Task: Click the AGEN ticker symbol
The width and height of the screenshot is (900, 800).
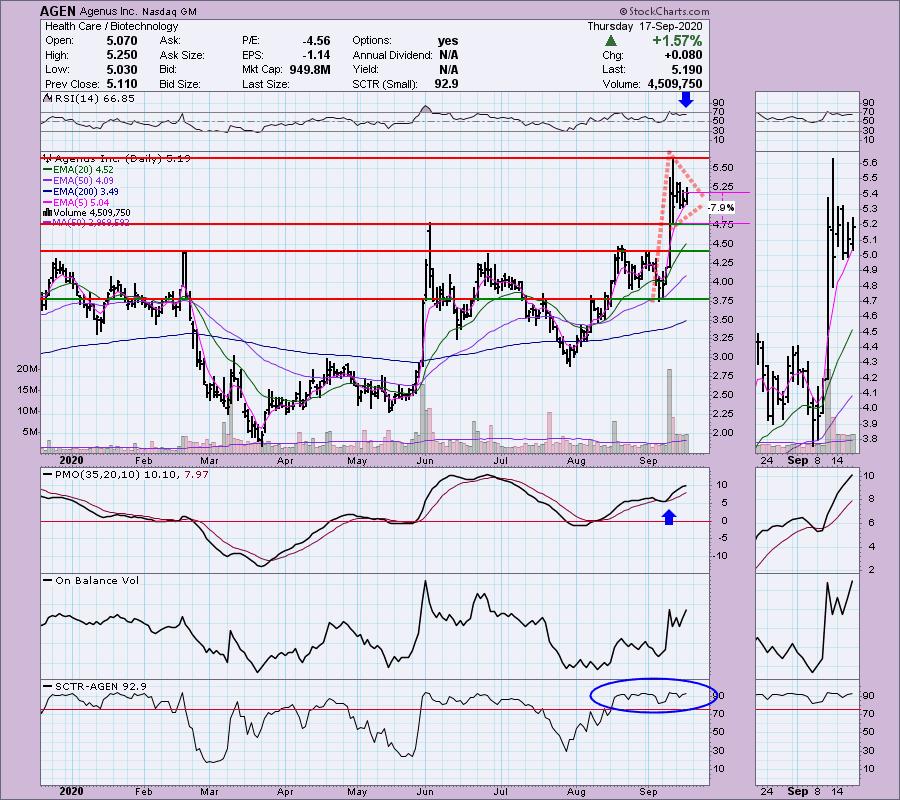Action: tap(57, 11)
